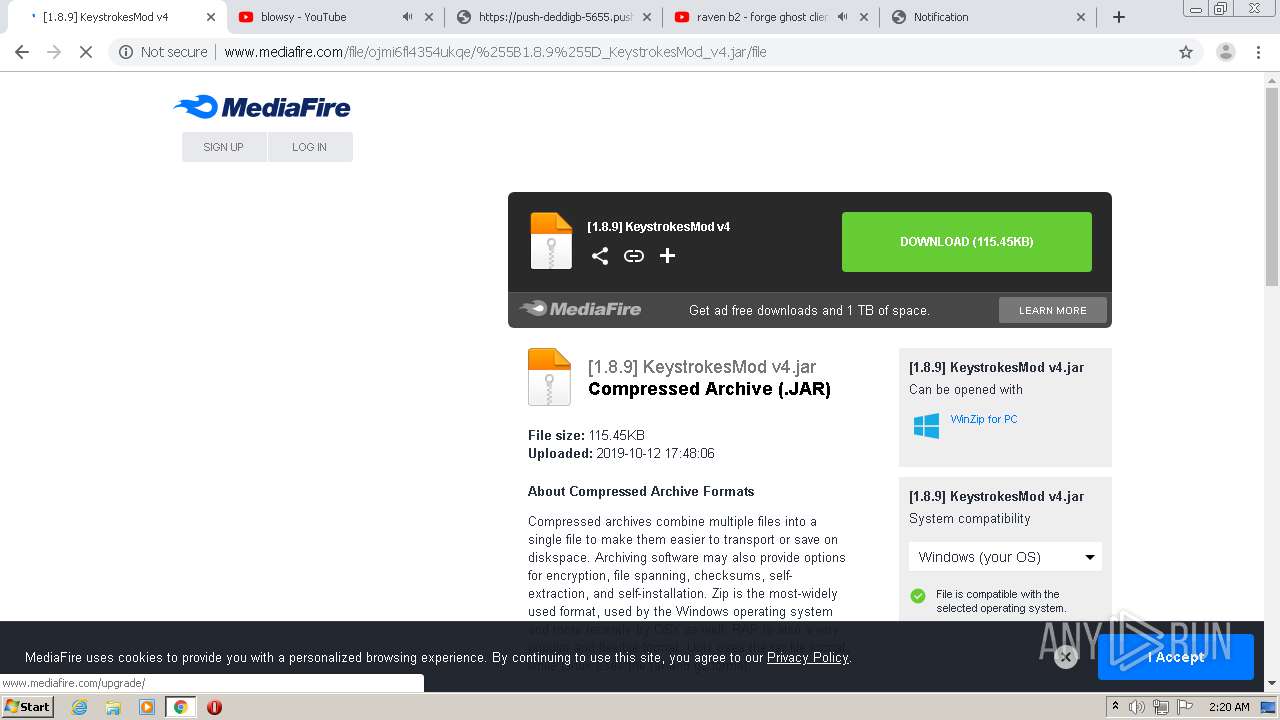Open the Chrome profile avatar icon
Viewport: 1280px width, 720px height.
tap(1226, 52)
